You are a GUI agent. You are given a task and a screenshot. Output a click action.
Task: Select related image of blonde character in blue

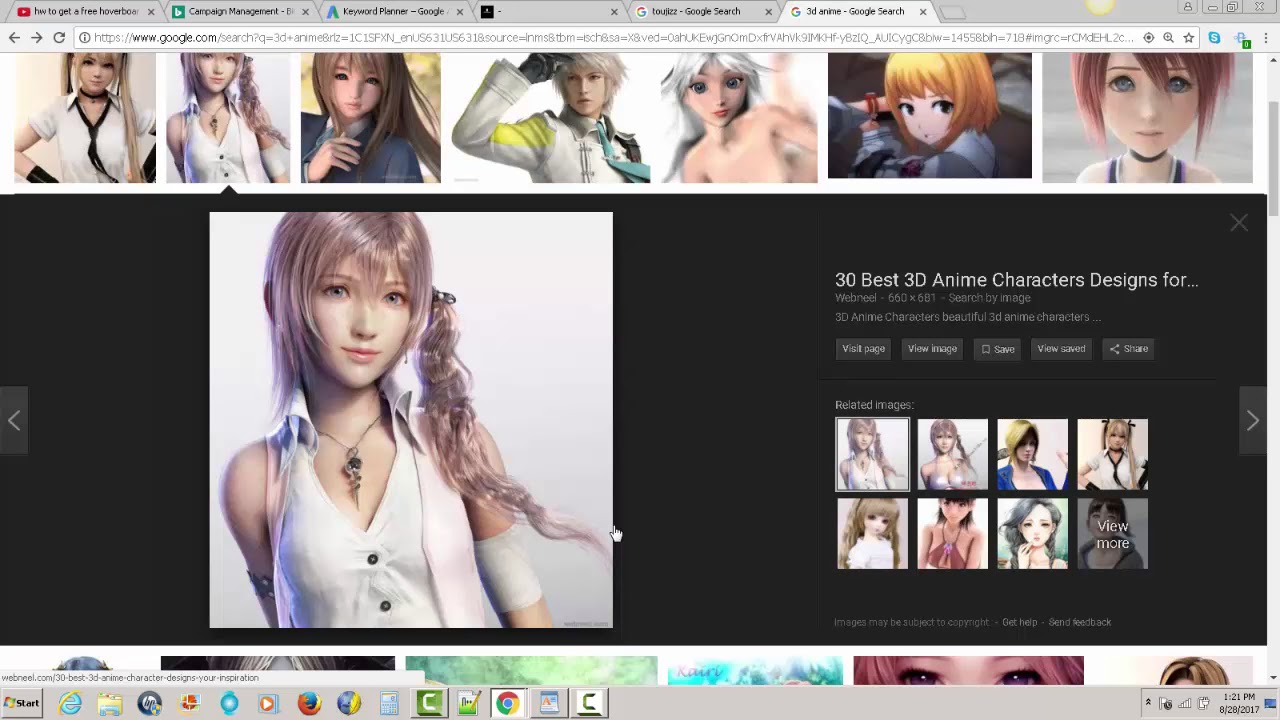1032,454
